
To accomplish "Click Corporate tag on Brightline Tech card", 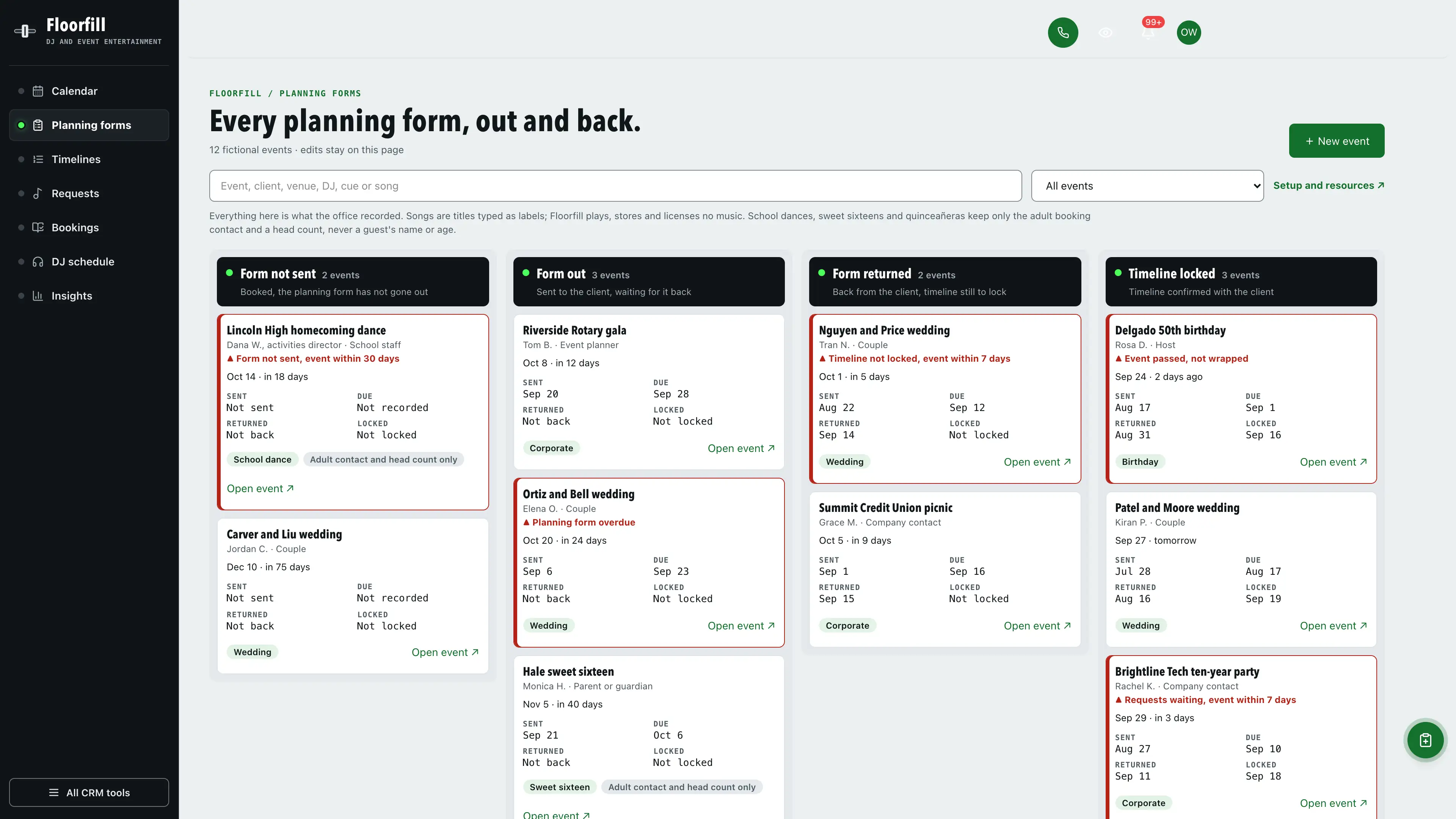I will [1144, 803].
